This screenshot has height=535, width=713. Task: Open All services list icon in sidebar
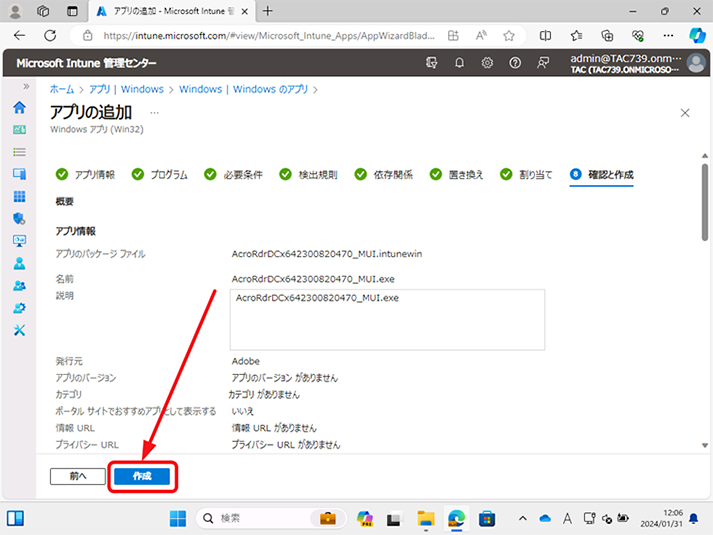(19, 152)
